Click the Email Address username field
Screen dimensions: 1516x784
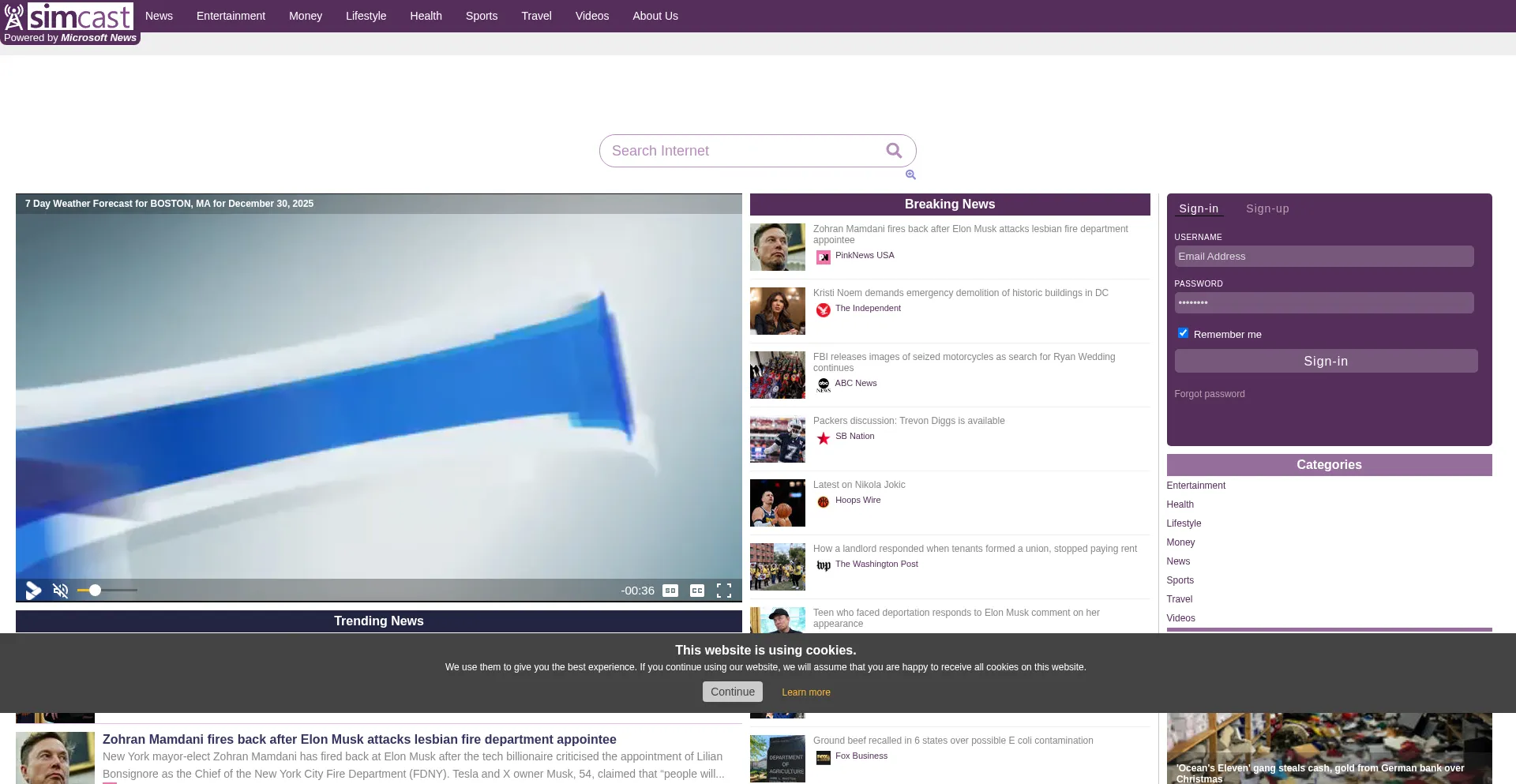click(x=1324, y=257)
